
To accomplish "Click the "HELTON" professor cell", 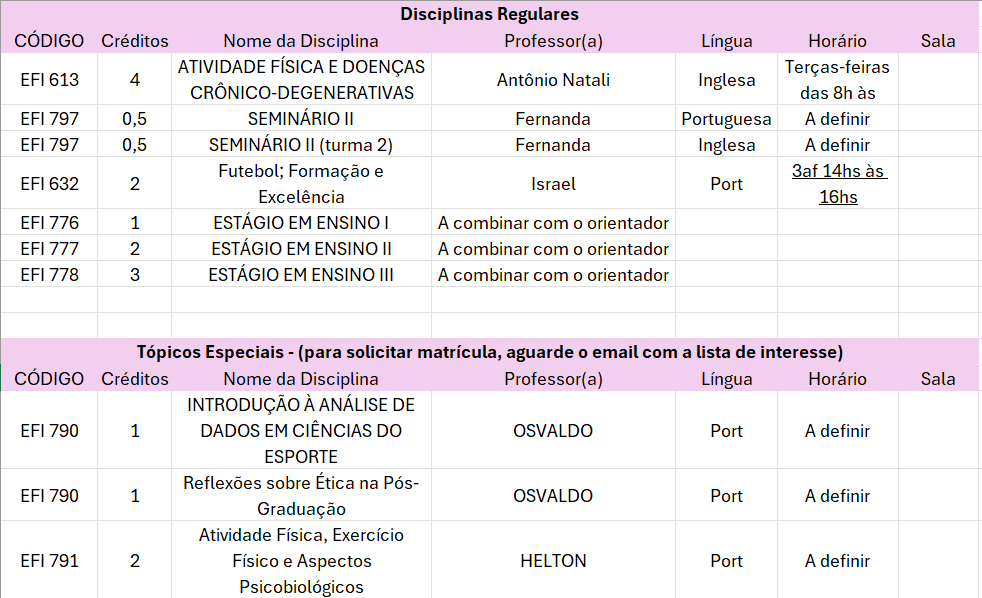I will coord(553,561).
